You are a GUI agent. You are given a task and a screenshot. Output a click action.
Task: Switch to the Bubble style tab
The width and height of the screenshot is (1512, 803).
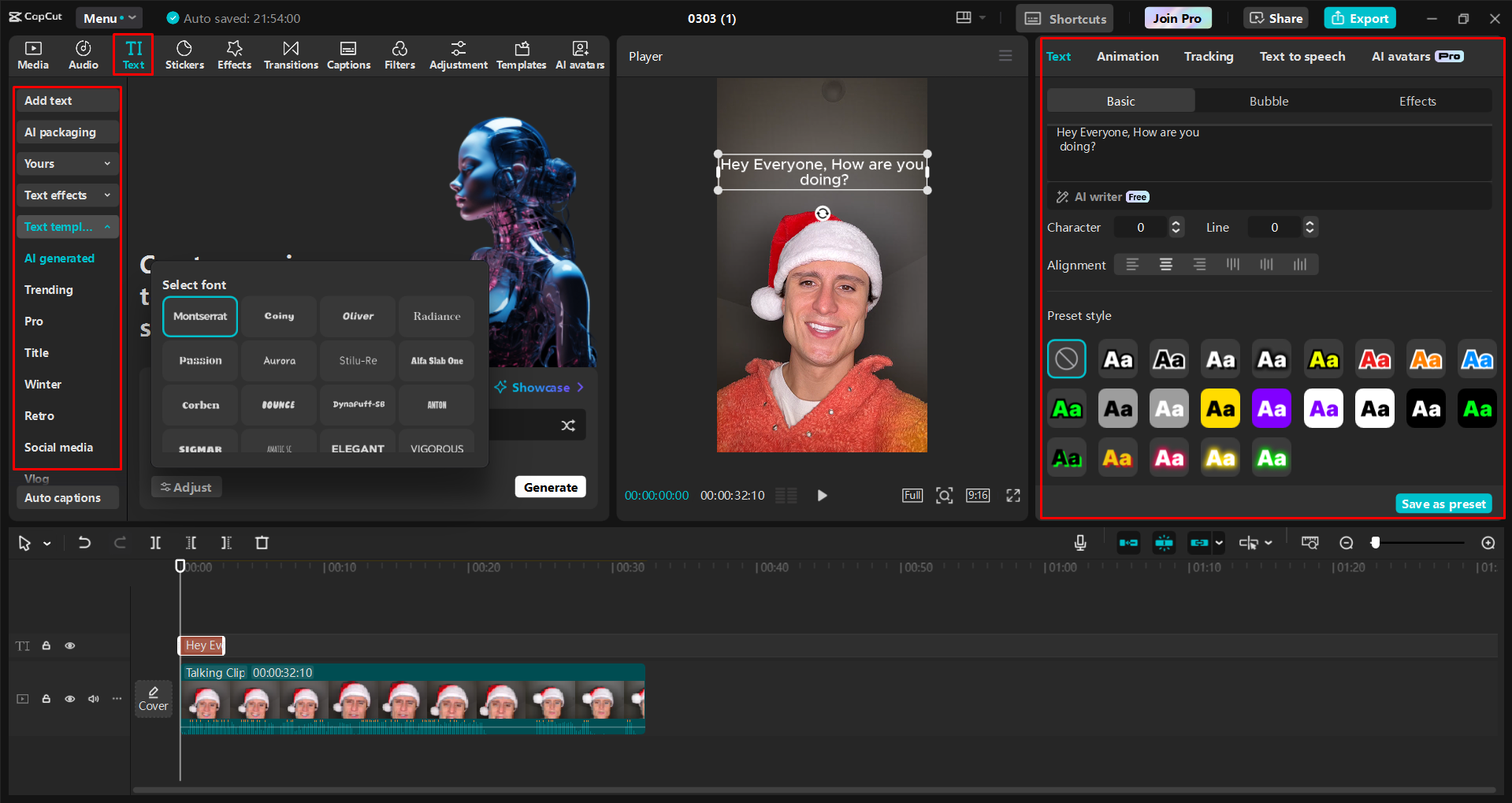pyautogui.click(x=1268, y=101)
